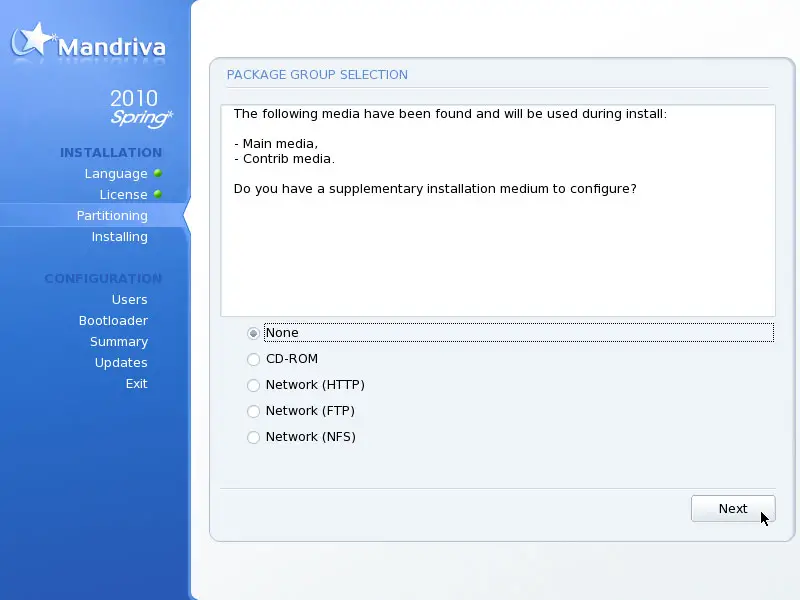Select the Network (HTTP) option
Screen dimensions: 800x600
(253, 385)
